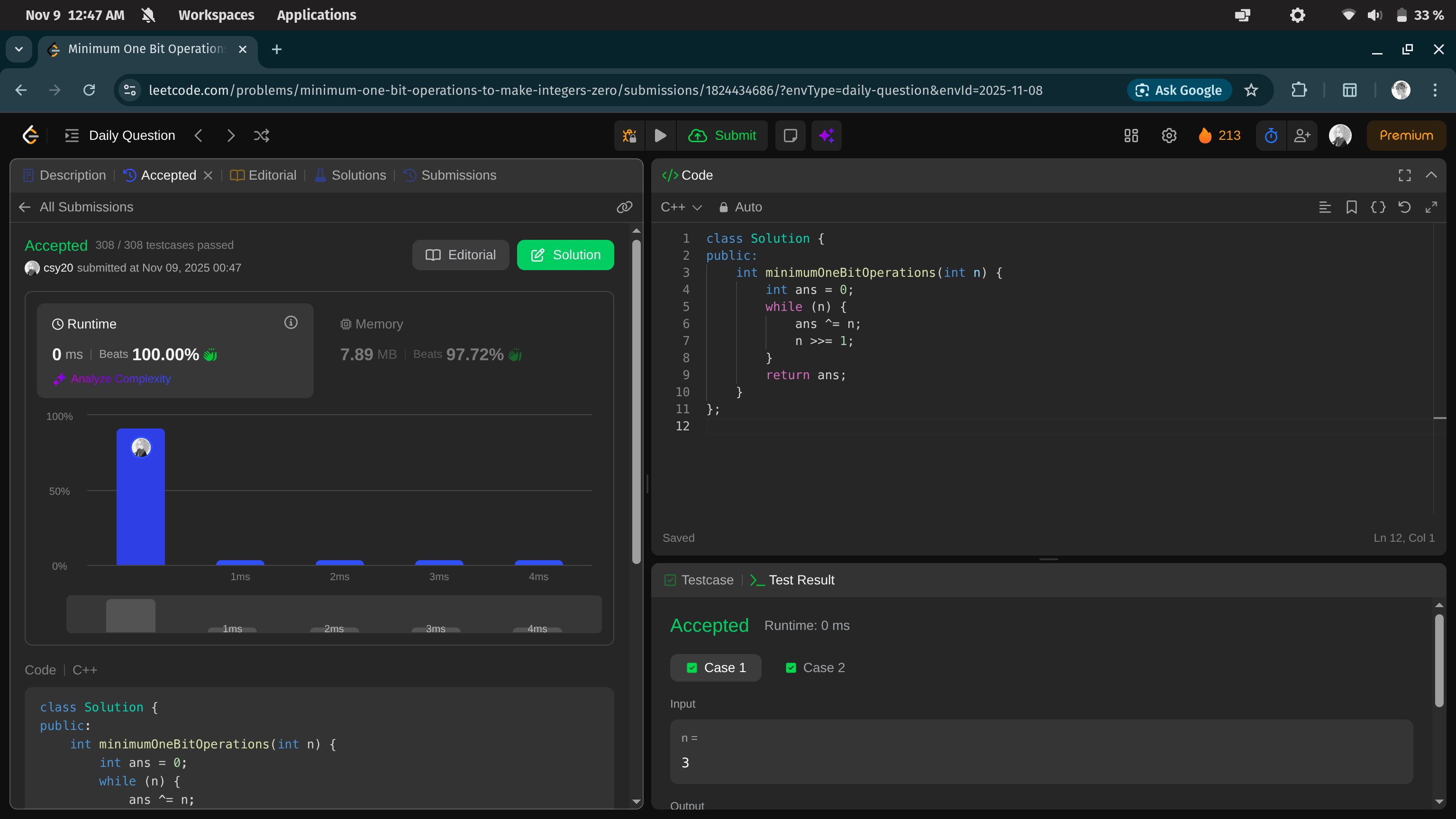Pick a random problem shuffle icon
The image size is (1456, 819).
point(261,136)
